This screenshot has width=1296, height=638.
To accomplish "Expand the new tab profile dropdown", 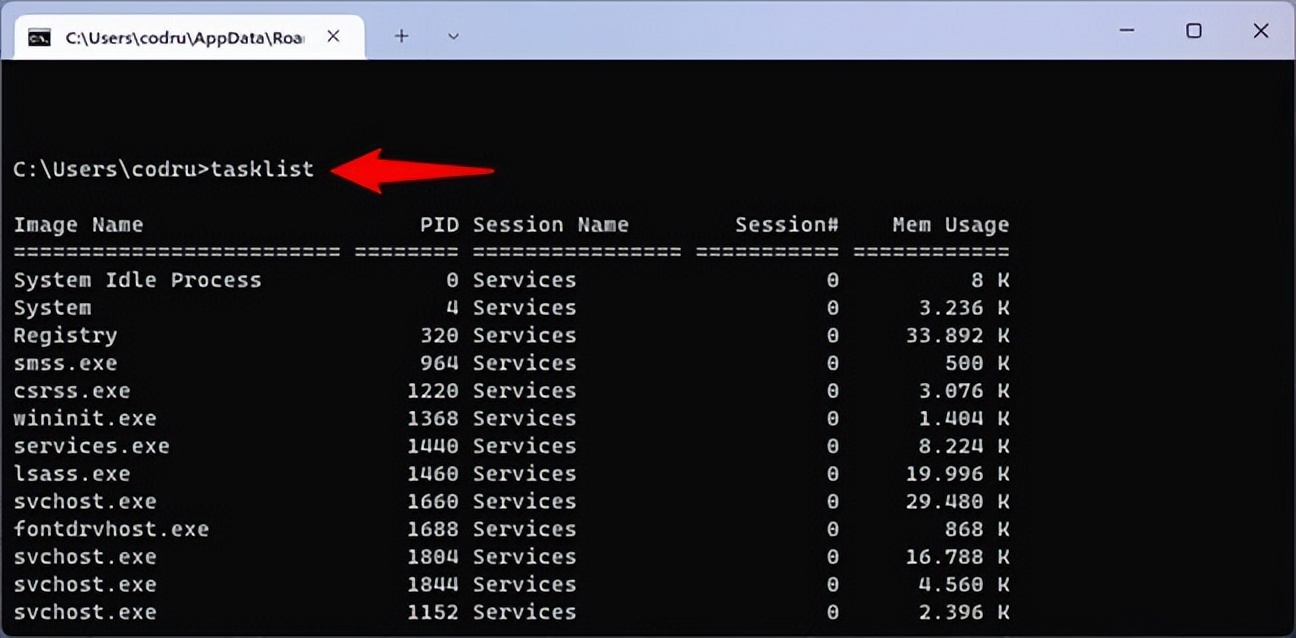I will 453,36.
